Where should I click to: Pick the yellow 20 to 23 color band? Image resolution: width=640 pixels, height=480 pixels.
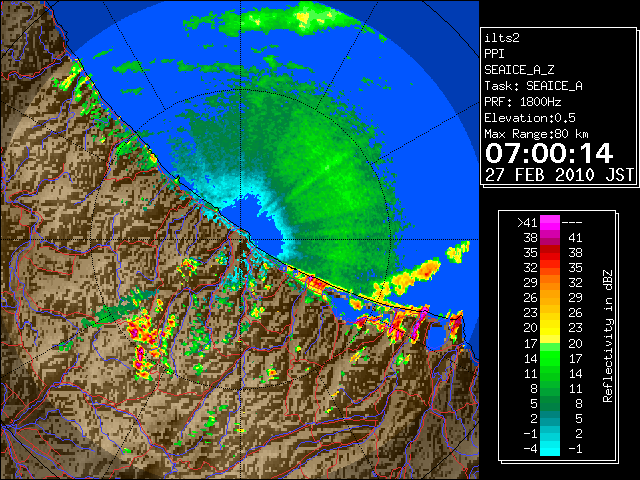(550, 328)
